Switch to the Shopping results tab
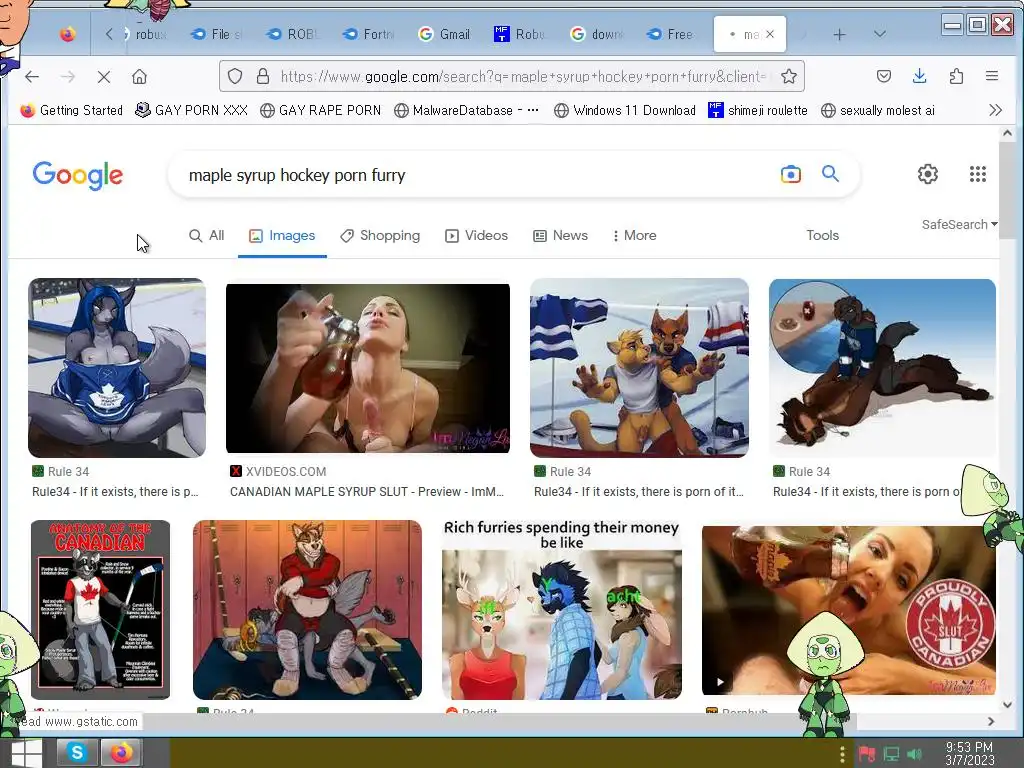1024x768 pixels. coord(380,236)
